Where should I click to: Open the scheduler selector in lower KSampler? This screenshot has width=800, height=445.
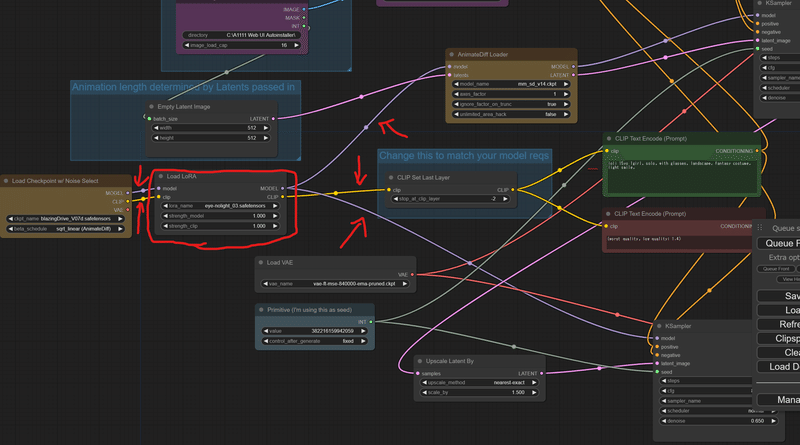719,411
